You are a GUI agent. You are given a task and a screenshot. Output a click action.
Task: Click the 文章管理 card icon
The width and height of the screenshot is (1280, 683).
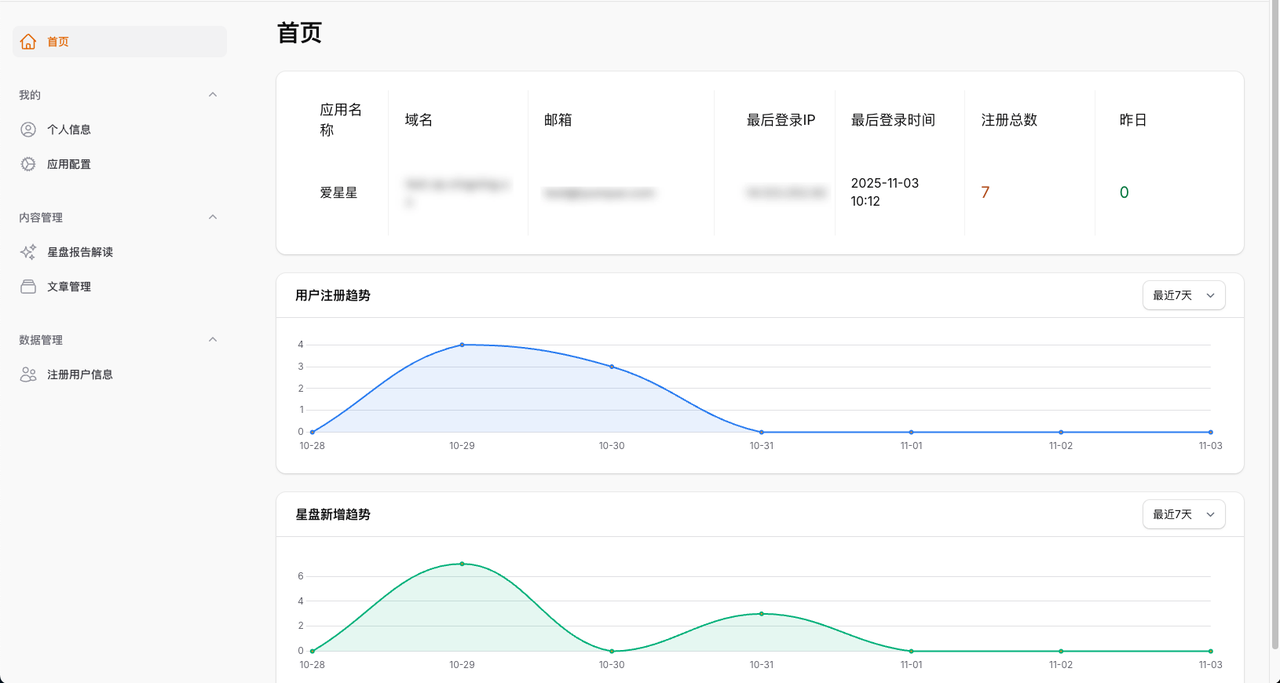(28, 287)
